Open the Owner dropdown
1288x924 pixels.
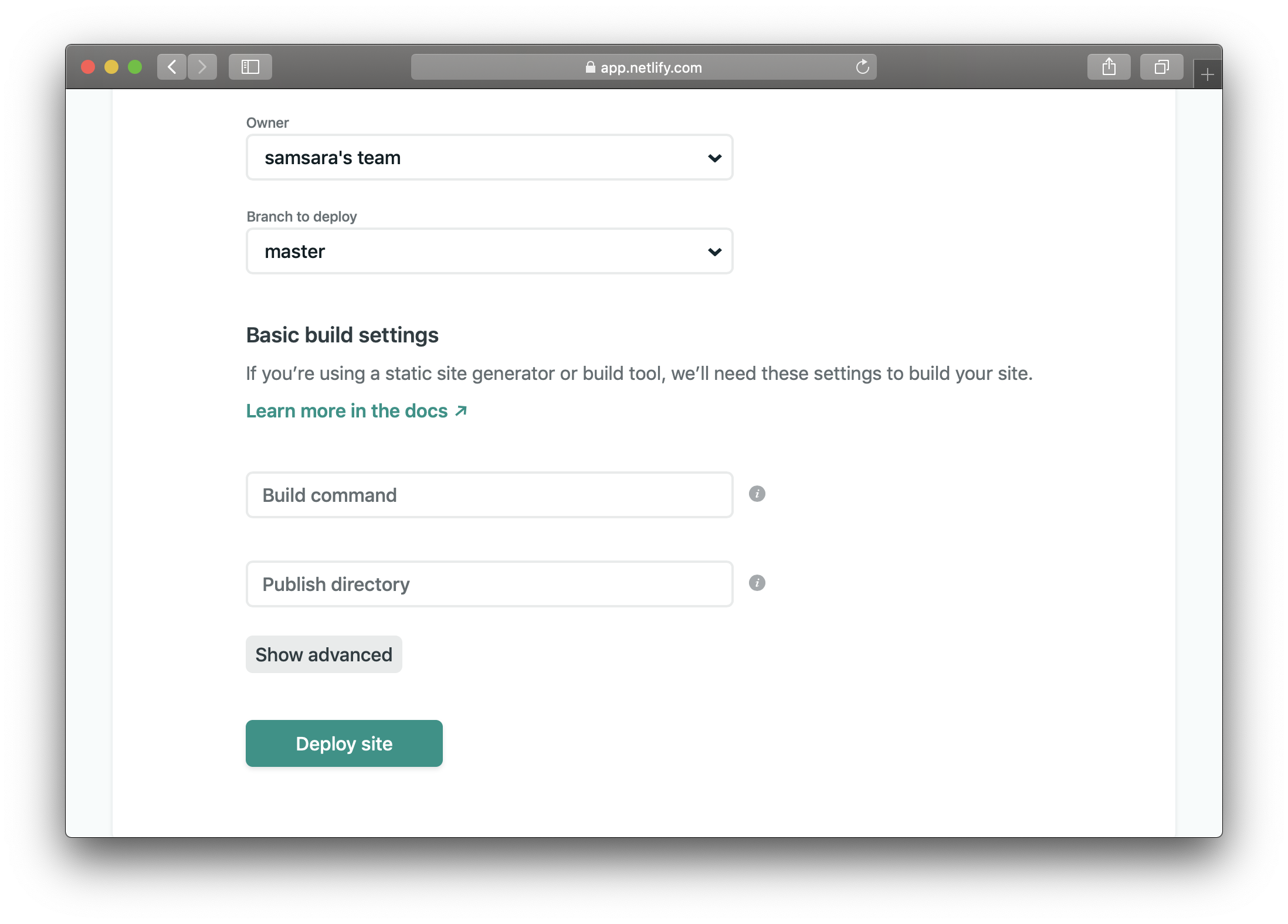(x=489, y=158)
